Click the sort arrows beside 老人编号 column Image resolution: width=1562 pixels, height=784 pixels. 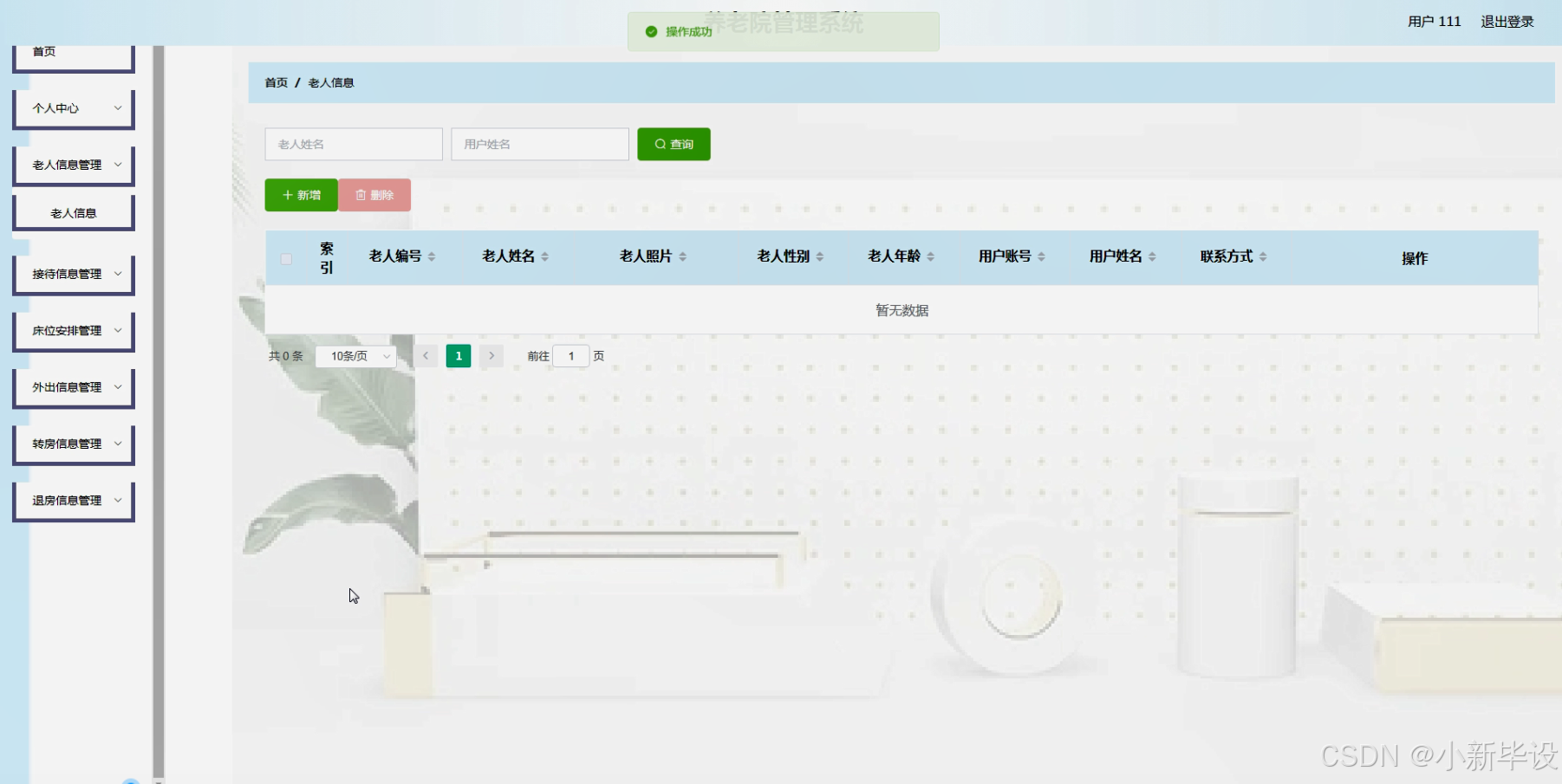click(x=433, y=256)
